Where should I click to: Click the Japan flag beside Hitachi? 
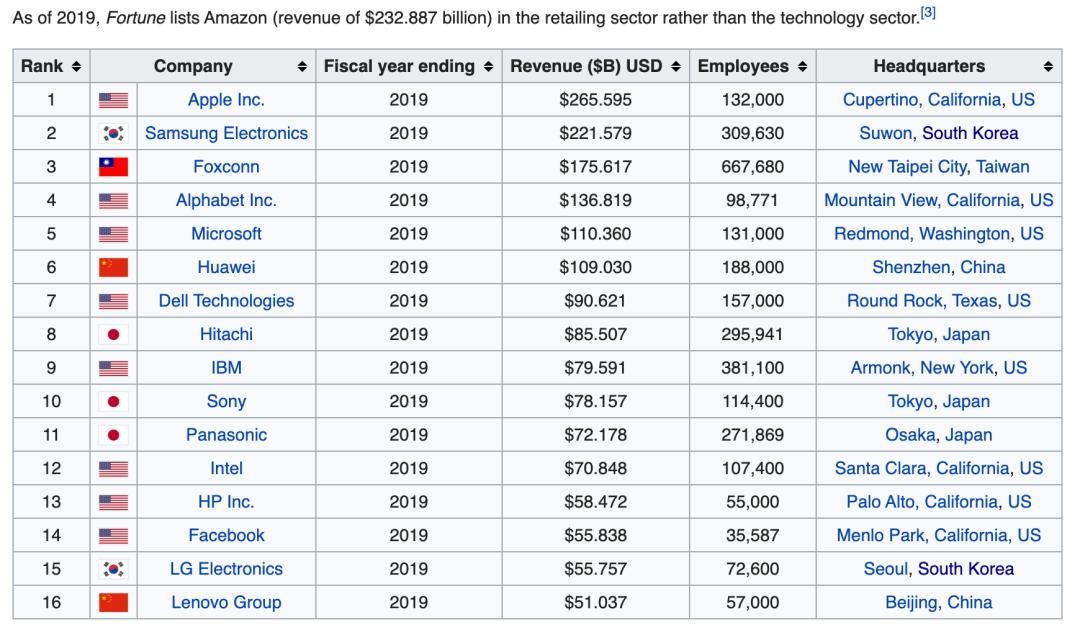coord(113,334)
